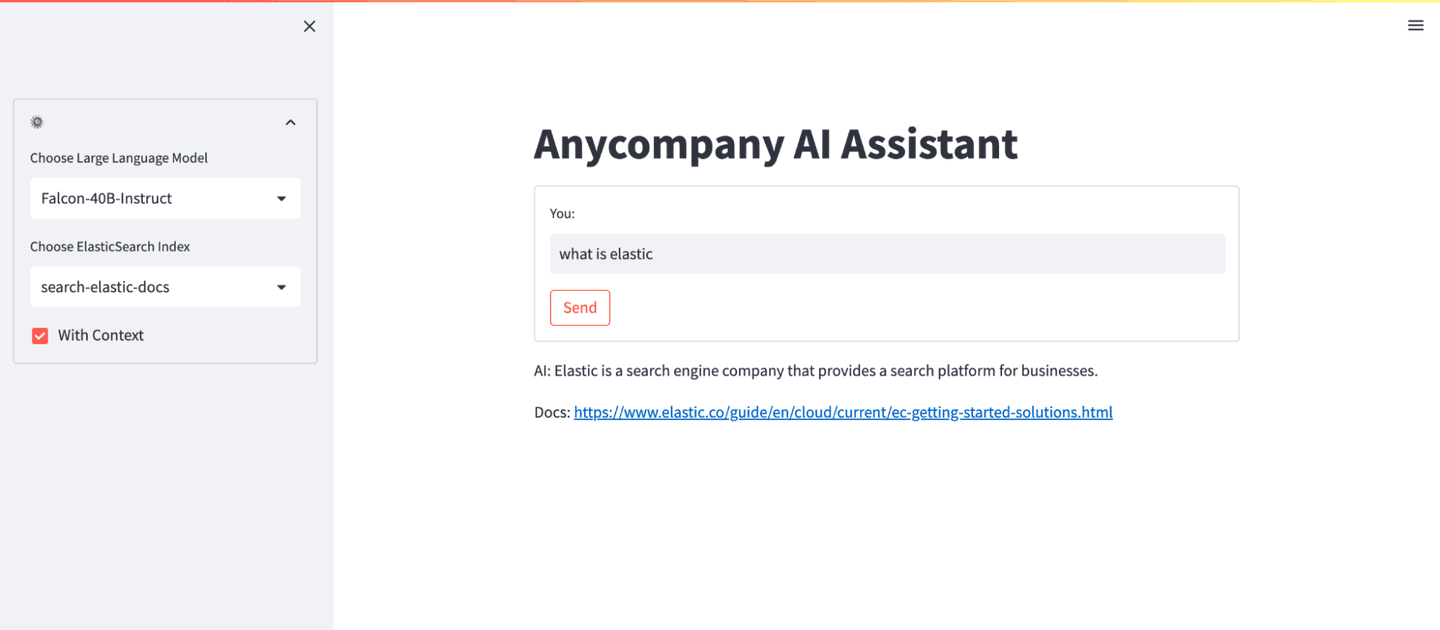Uncheck the With Context checkbox

coord(40,336)
